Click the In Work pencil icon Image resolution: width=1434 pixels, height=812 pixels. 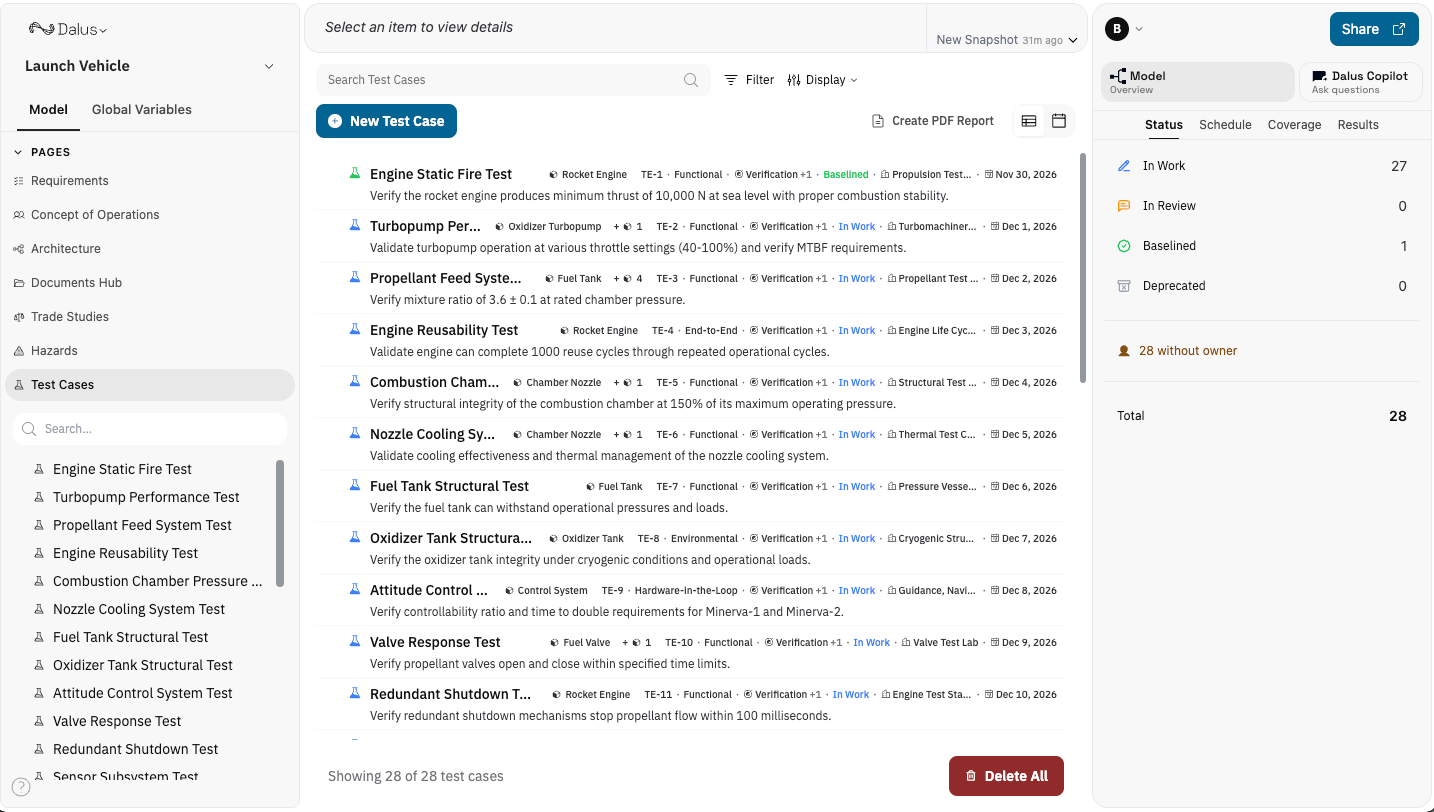pos(1124,166)
